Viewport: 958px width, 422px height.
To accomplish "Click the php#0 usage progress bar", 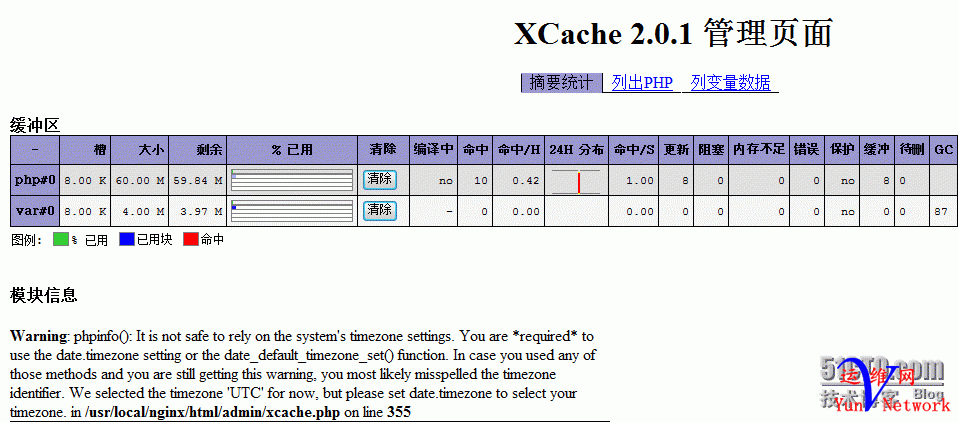I will point(292,180).
